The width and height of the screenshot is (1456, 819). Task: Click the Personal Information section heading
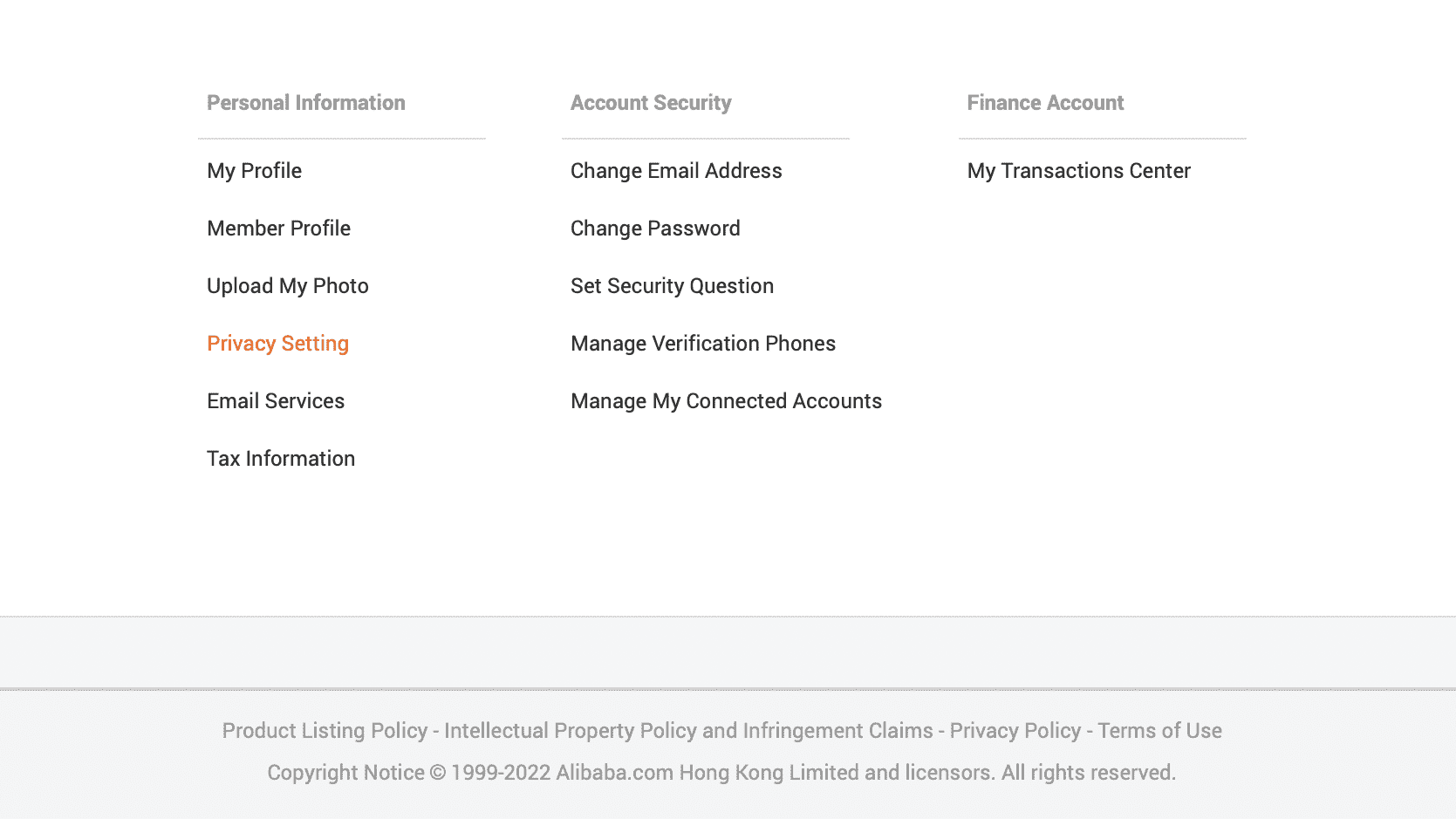click(305, 103)
